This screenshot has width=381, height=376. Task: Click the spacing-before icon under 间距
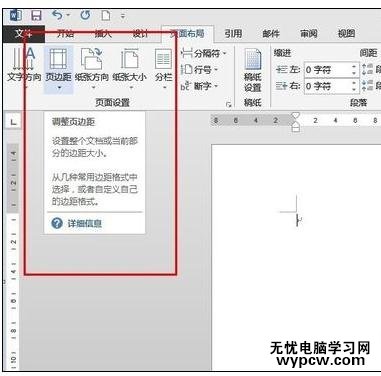click(368, 70)
